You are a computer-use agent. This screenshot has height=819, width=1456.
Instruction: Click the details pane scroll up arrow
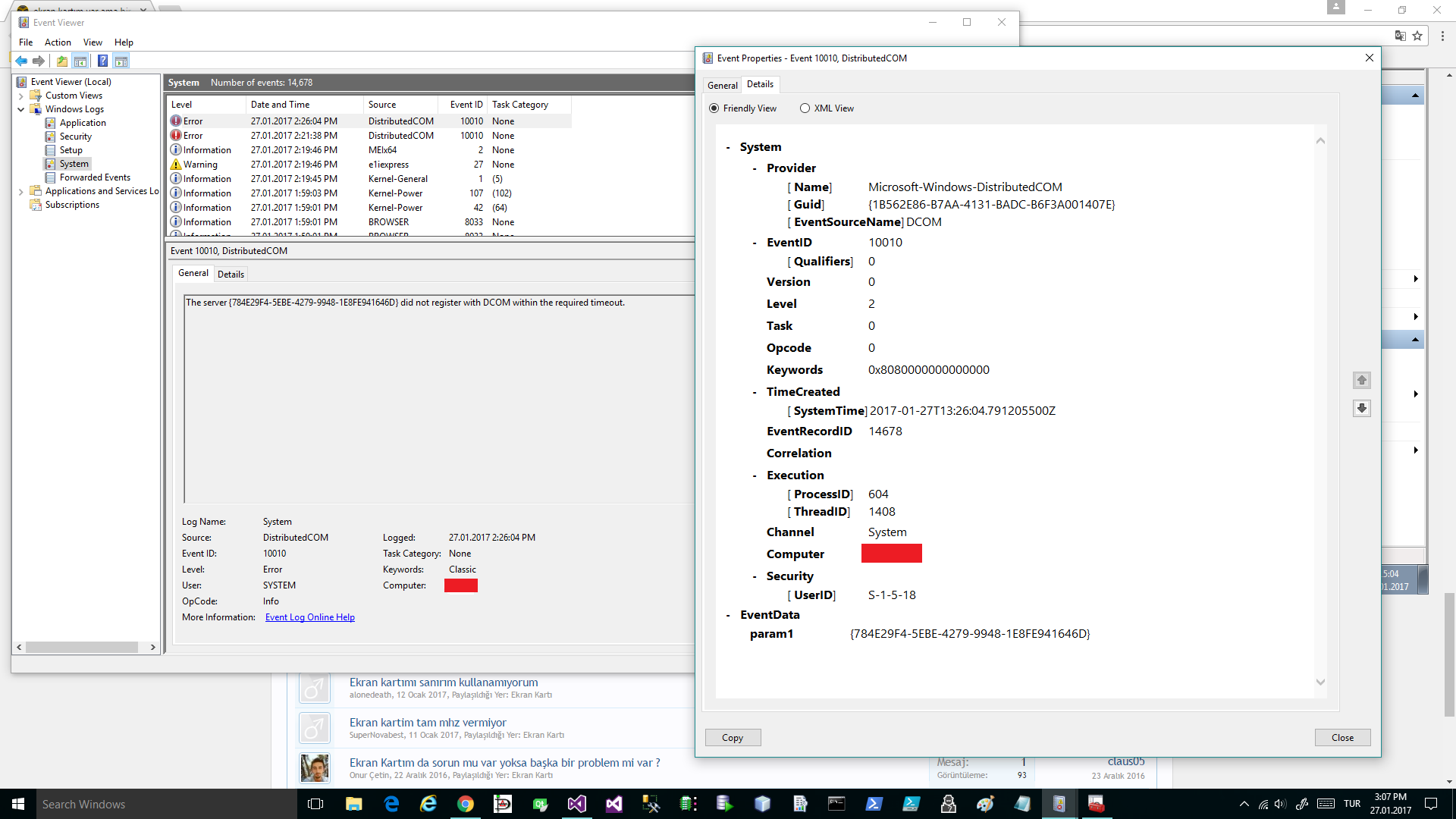tap(1320, 141)
